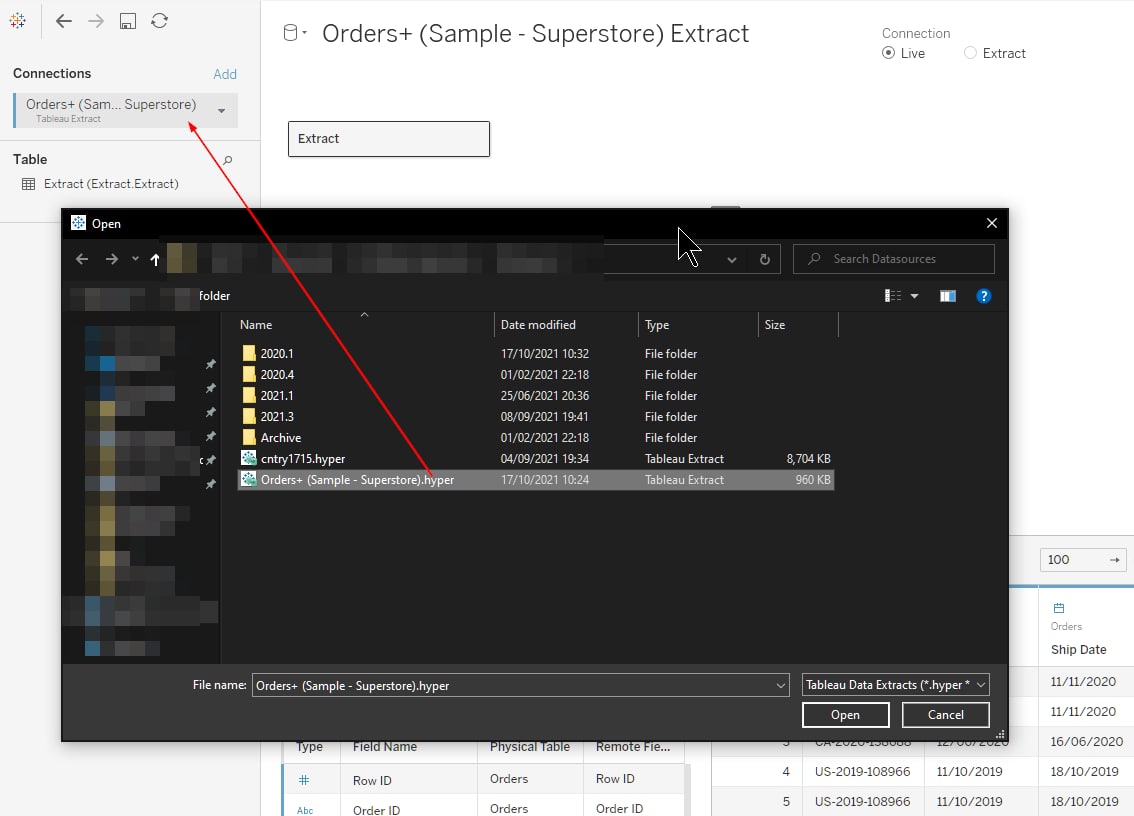Click the Open button
This screenshot has width=1134, height=816.
[x=845, y=715]
